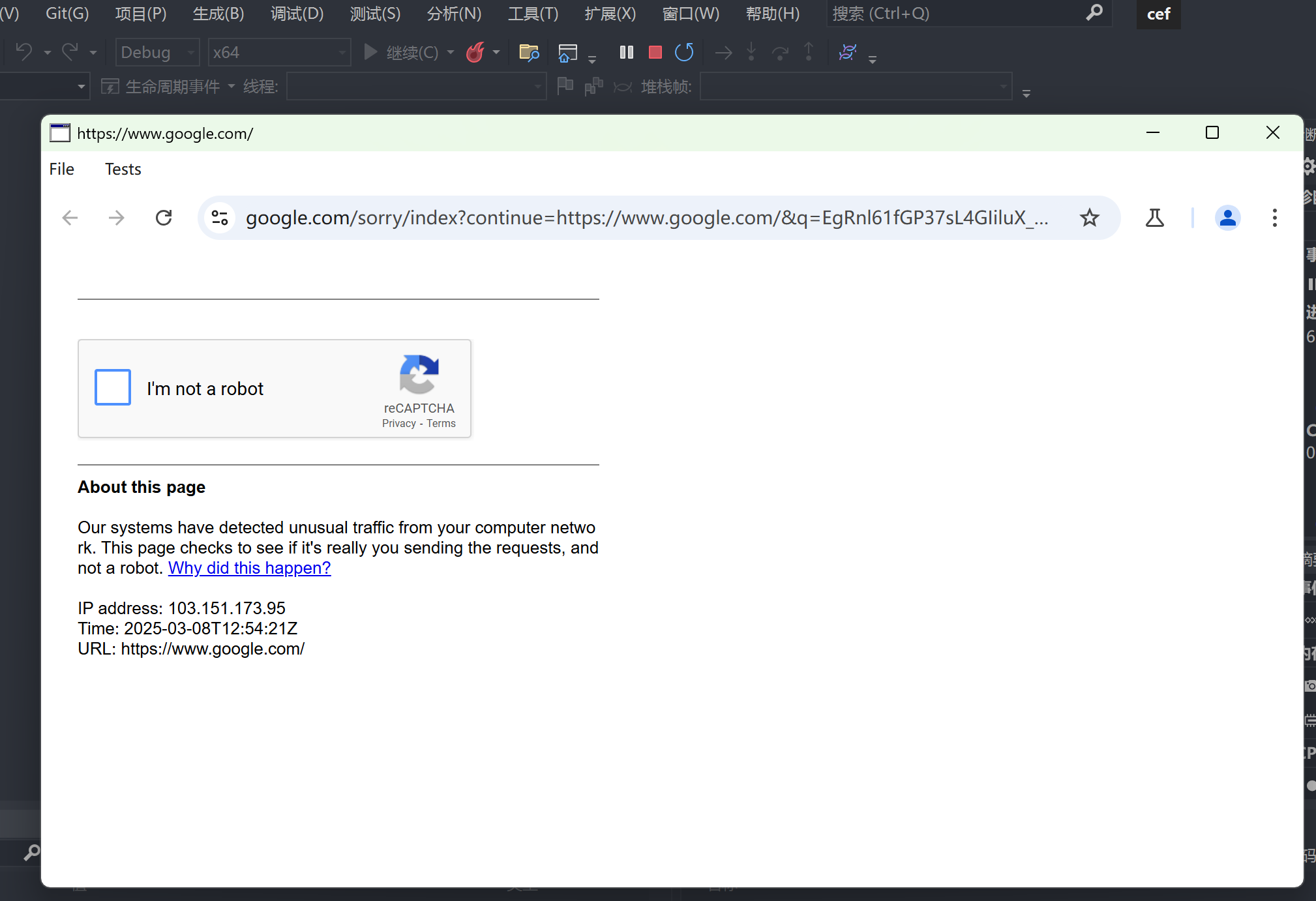Open the File menu in cef window
The width and height of the screenshot is (1316, 901).
click(x=62, y=169)
